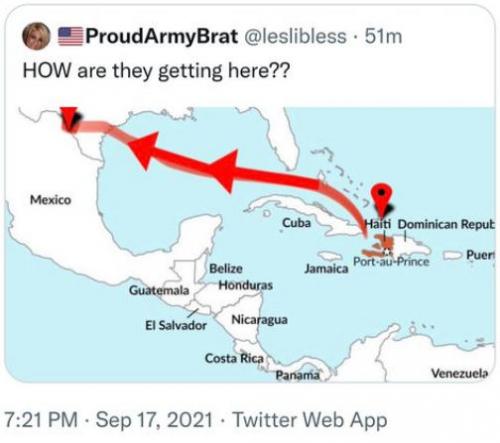Screen dimensions: 500x443
Task: Visit the @leslibless handle link
Action: (x=295, y=36)
